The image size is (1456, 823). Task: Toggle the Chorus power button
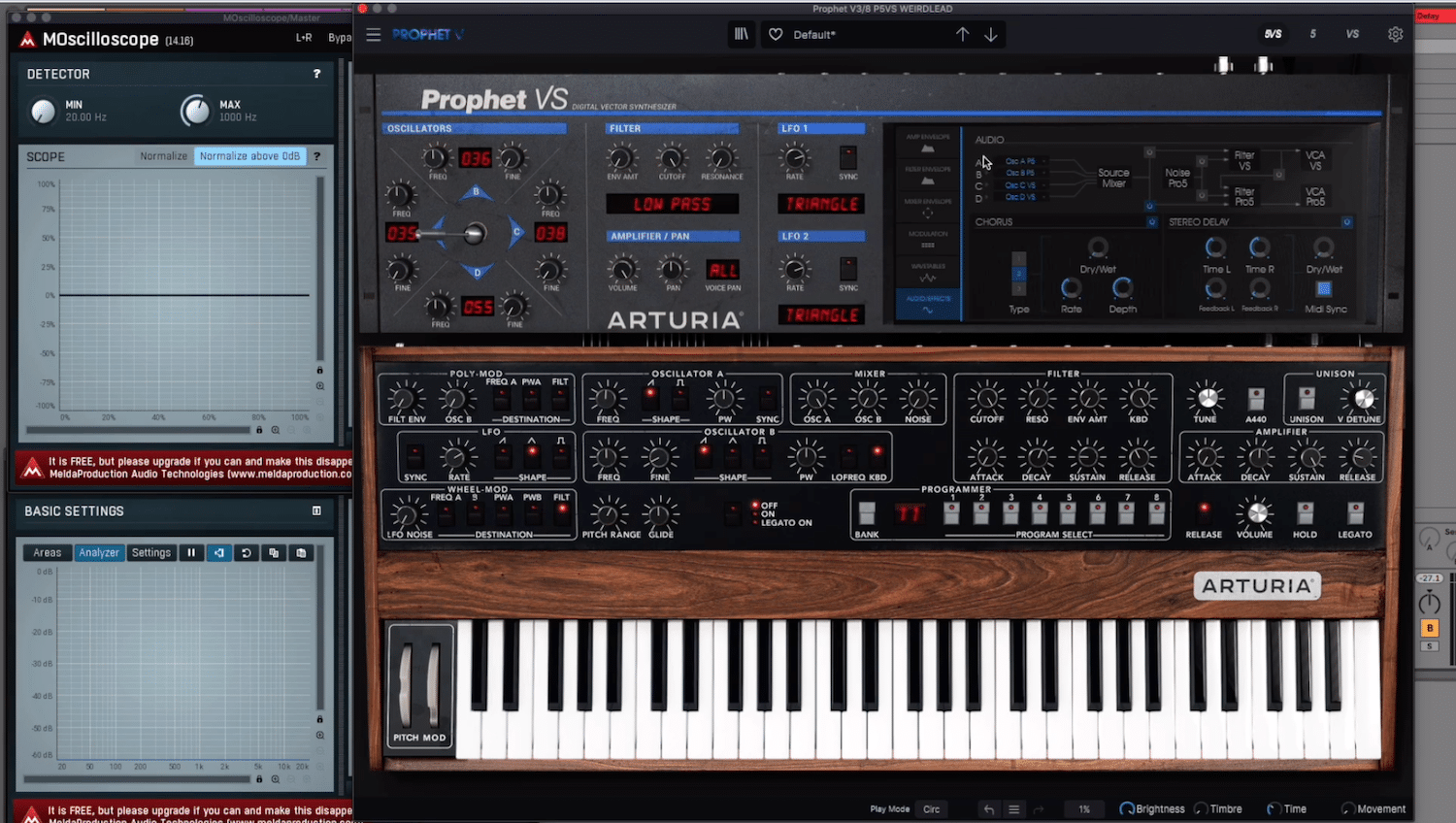(x=1152, y=222)
